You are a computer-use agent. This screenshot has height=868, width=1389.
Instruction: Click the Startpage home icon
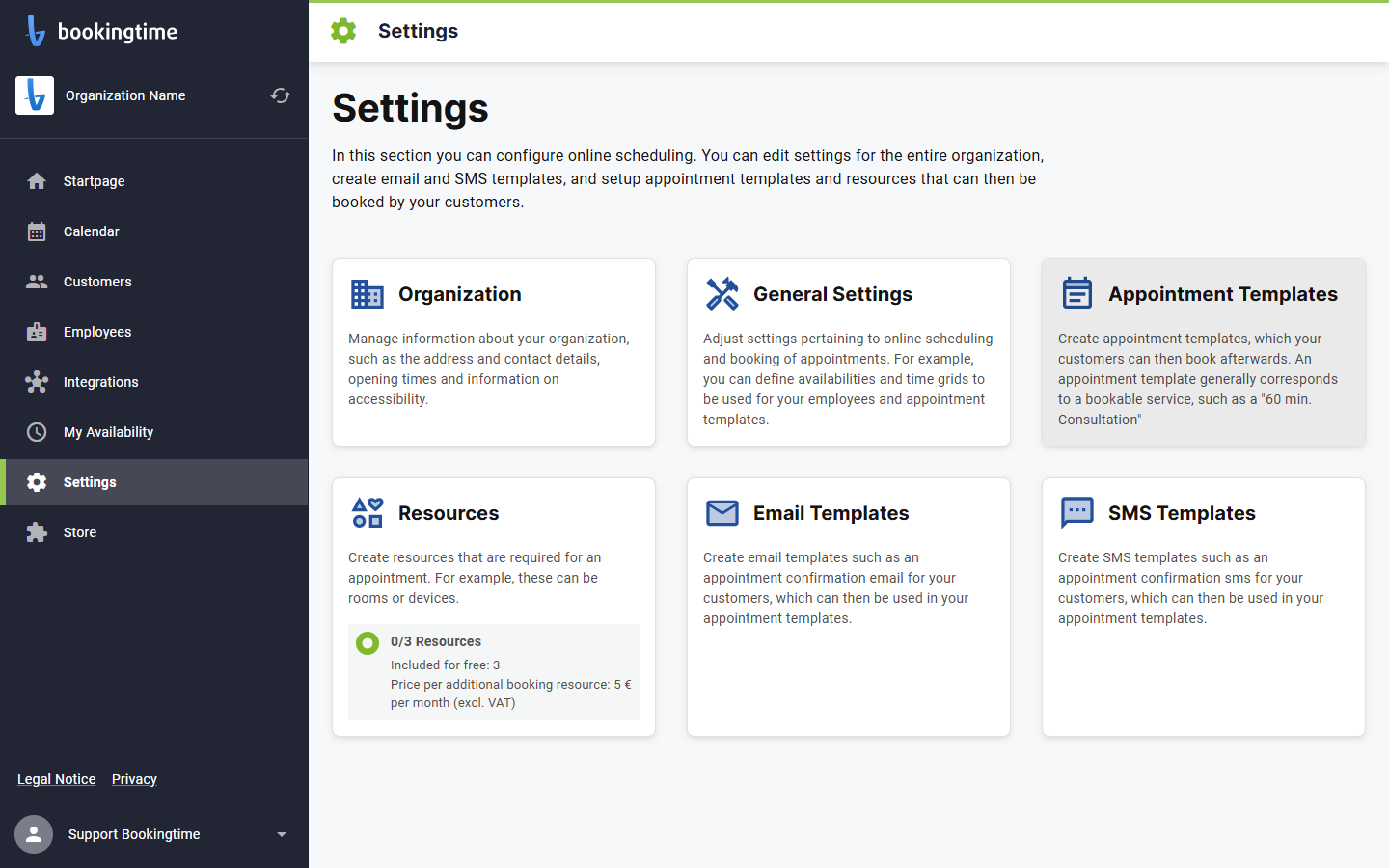coord(37,181)
